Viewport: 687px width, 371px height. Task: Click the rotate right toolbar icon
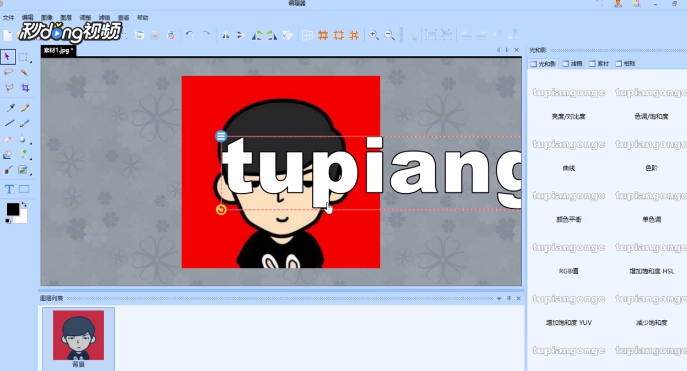point(272,35)
